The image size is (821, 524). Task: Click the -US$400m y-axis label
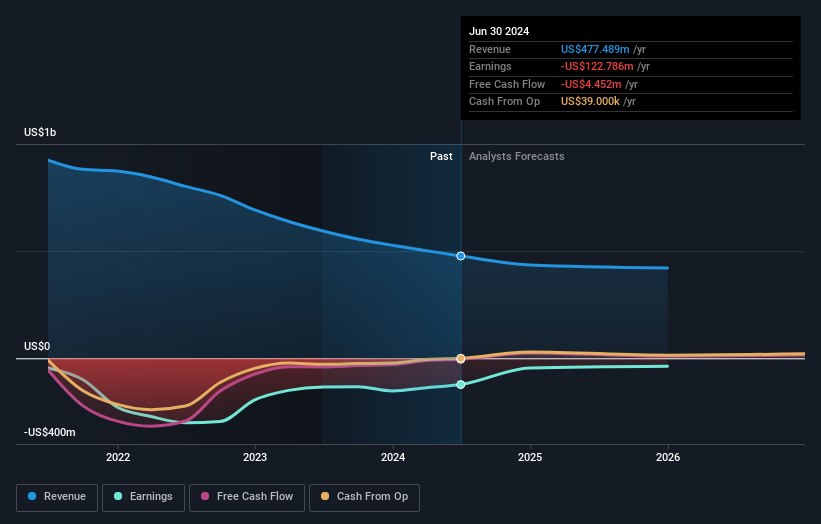50,432
